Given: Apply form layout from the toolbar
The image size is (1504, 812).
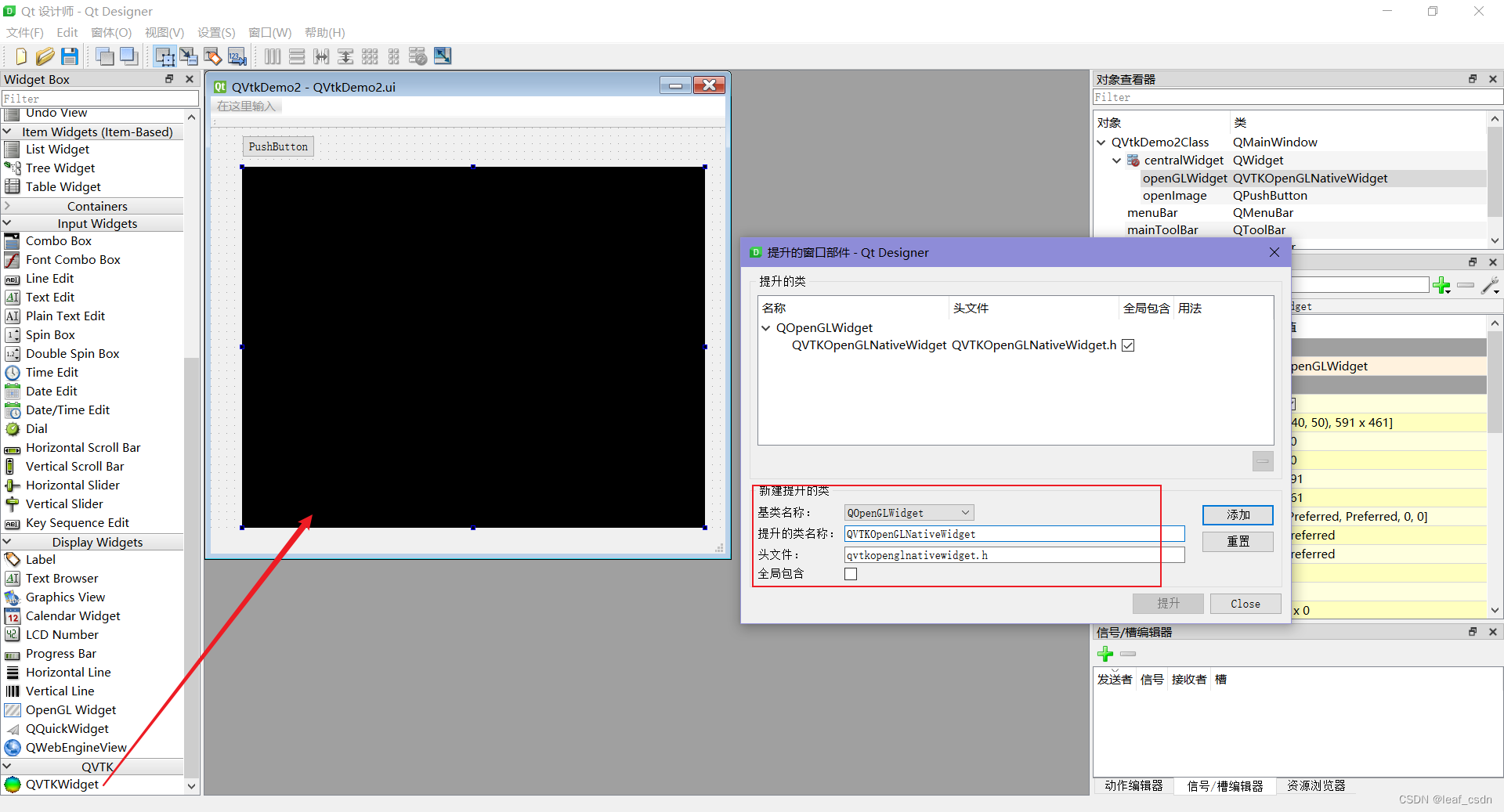Looking at the screenshot, I should 394,56.
